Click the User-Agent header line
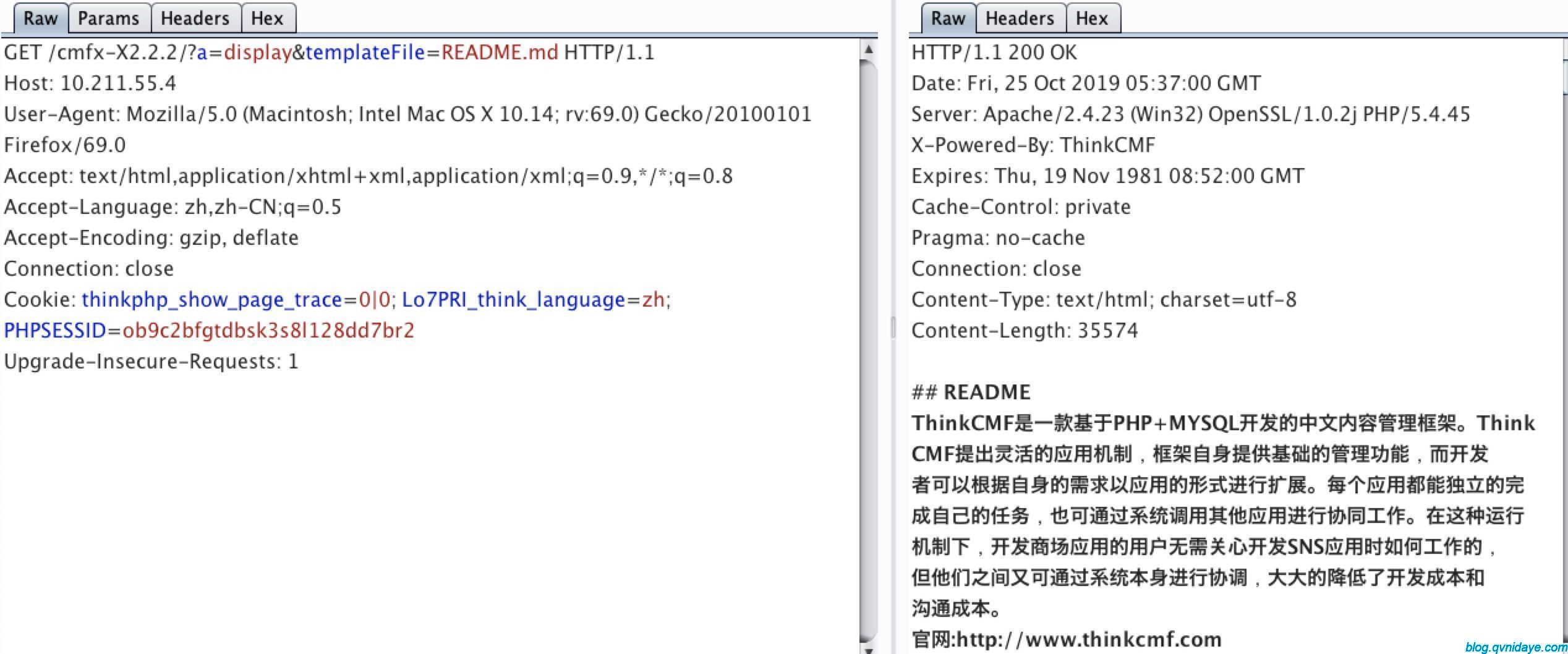The width and height of the screenshot is (1568, 654). coord(407,114)
